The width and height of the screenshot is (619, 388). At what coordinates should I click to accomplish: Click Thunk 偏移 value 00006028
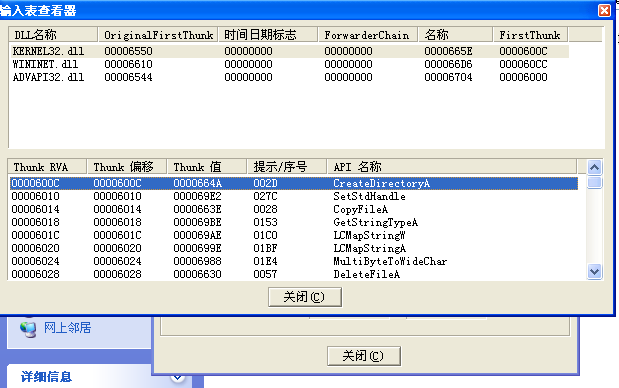click(117, 274)
